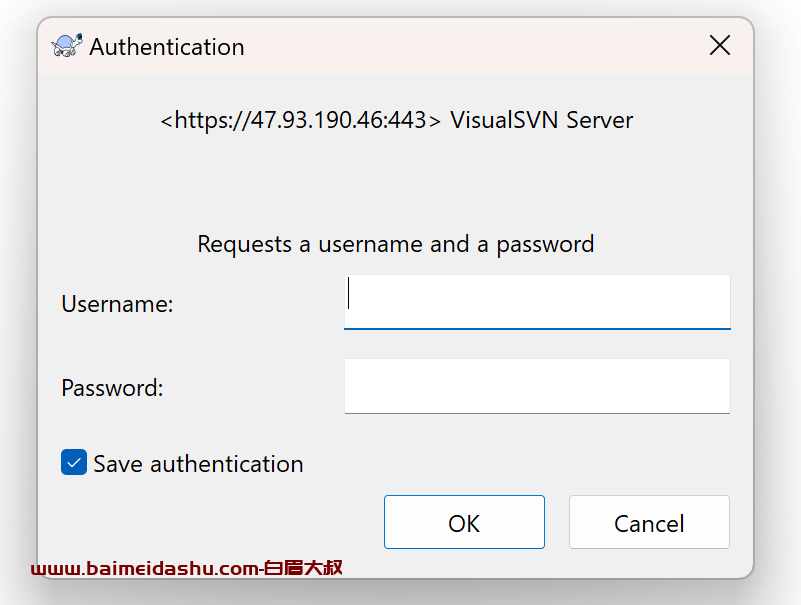The width and height of the screenshot is (801, 605).
Task: Dismiss the dialog using Cancel
Action: coord(649,522)
